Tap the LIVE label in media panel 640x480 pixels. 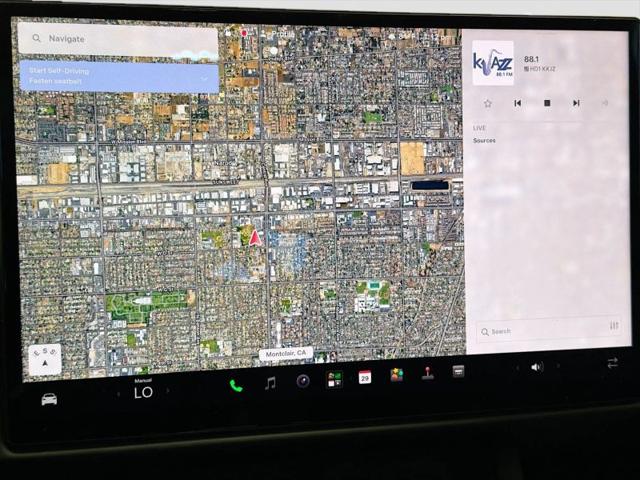(479, 128)
